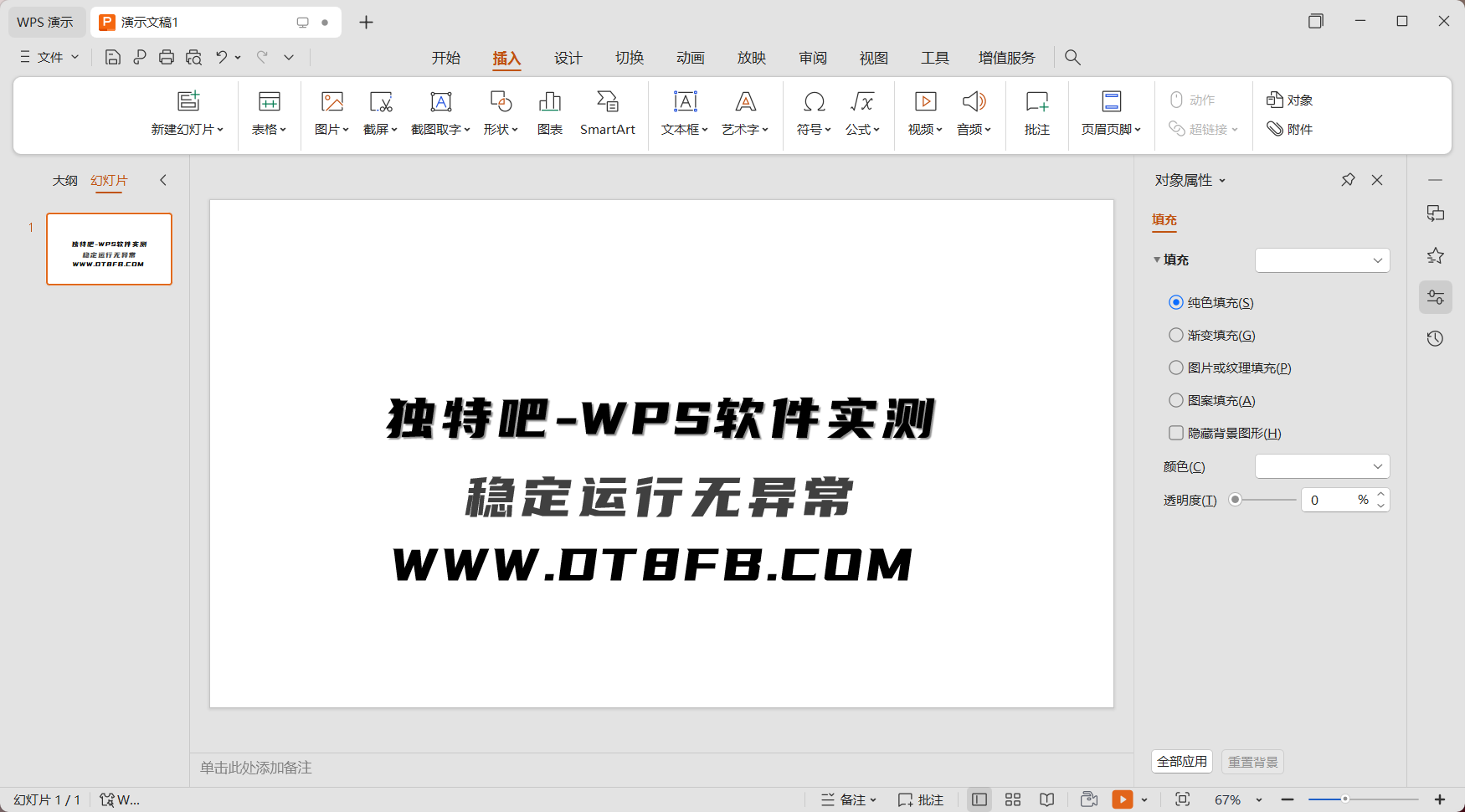Click the 艺术字 WordArt icon
1465x812 pixels.
[x=745, y=101]
